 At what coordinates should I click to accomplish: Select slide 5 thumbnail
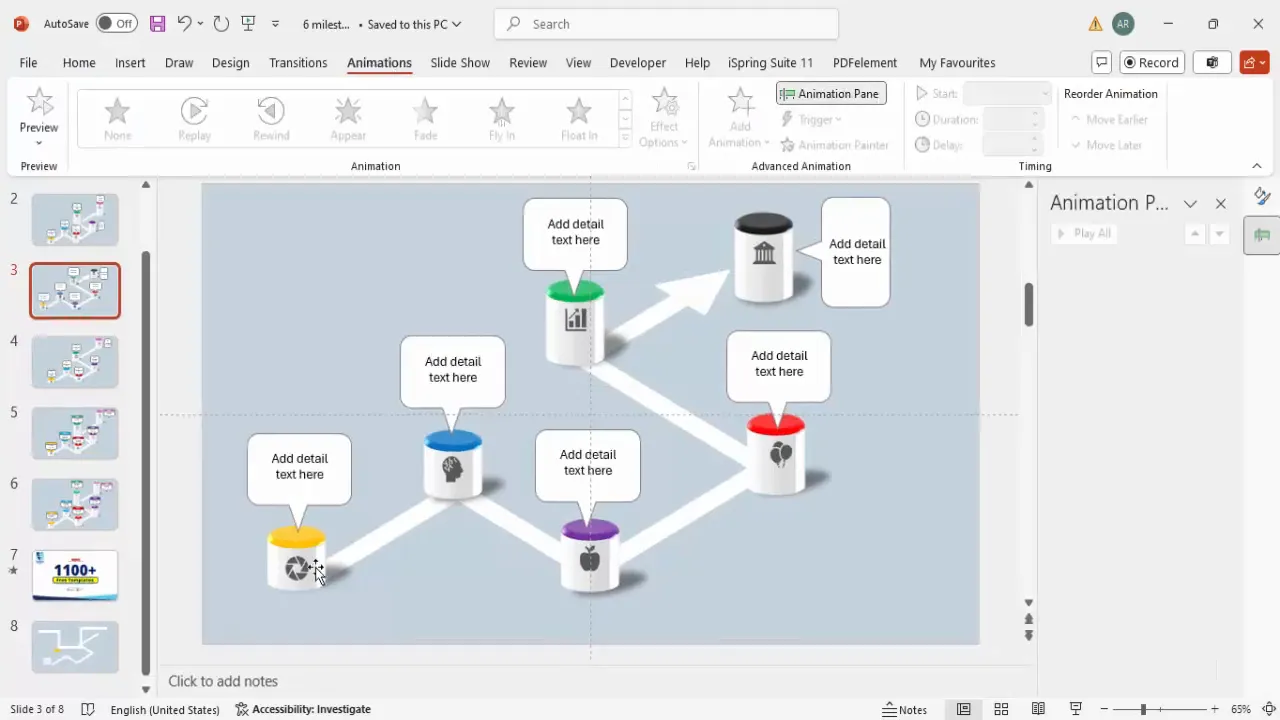pos(75,433)
